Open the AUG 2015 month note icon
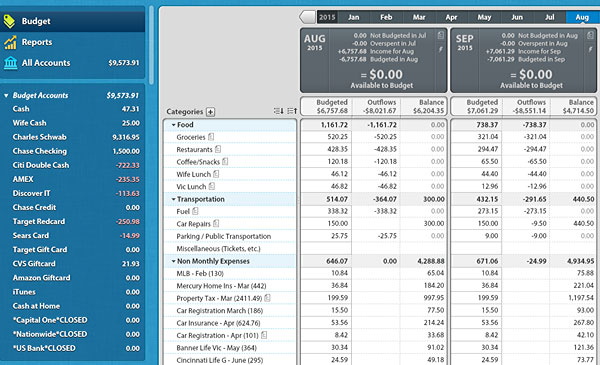Screen dimensions: 600x365 [440, 35]
